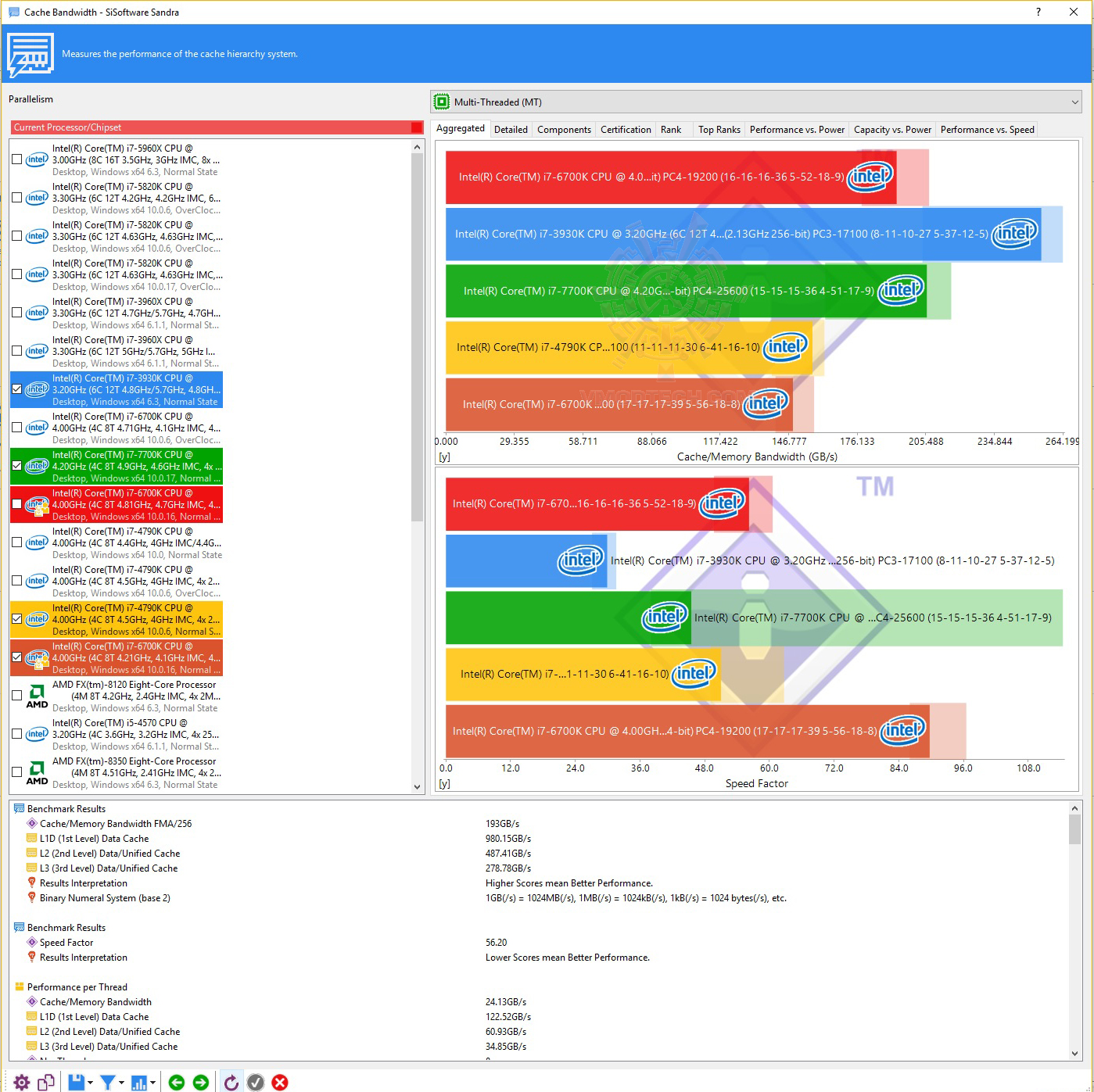This screenshot has height=1092, width=1094.
Task: Click the Intel logo of the i7-3930K list row
Action: (37, 389)
